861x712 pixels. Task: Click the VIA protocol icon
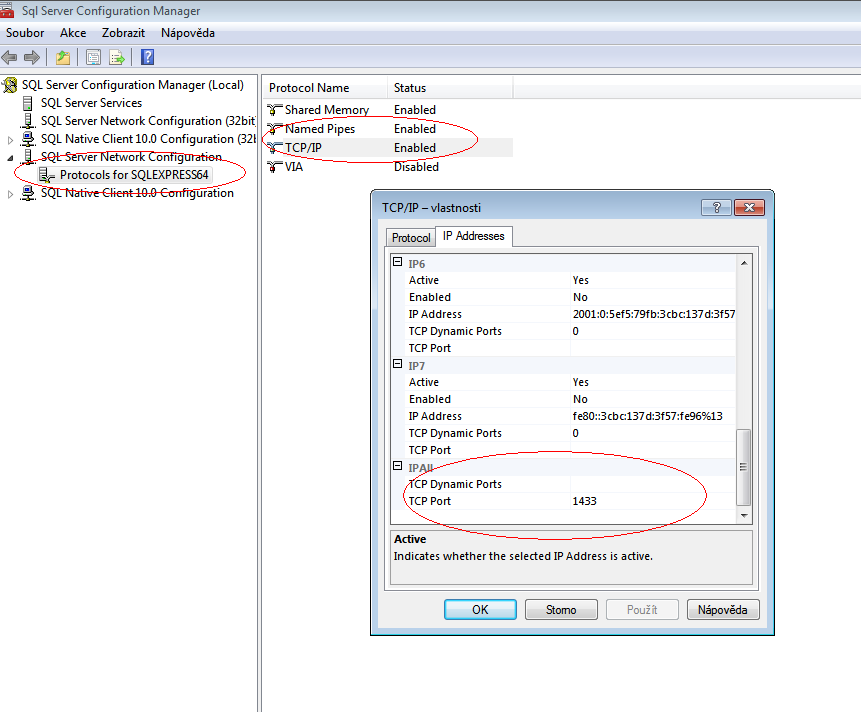click(x=275, y=167)
